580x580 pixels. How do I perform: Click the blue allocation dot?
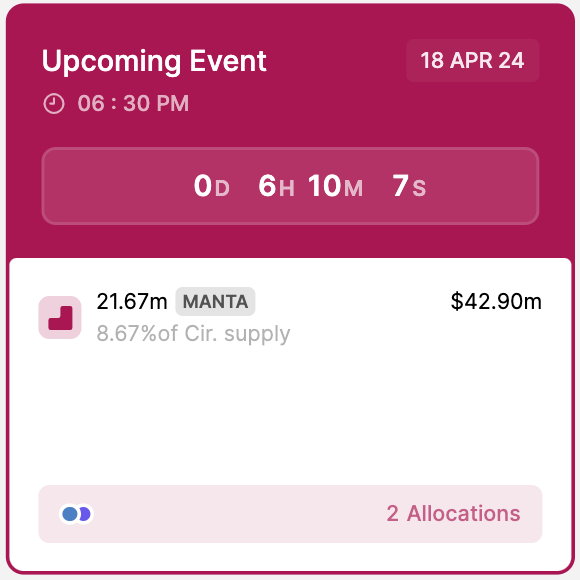(70, 514)
